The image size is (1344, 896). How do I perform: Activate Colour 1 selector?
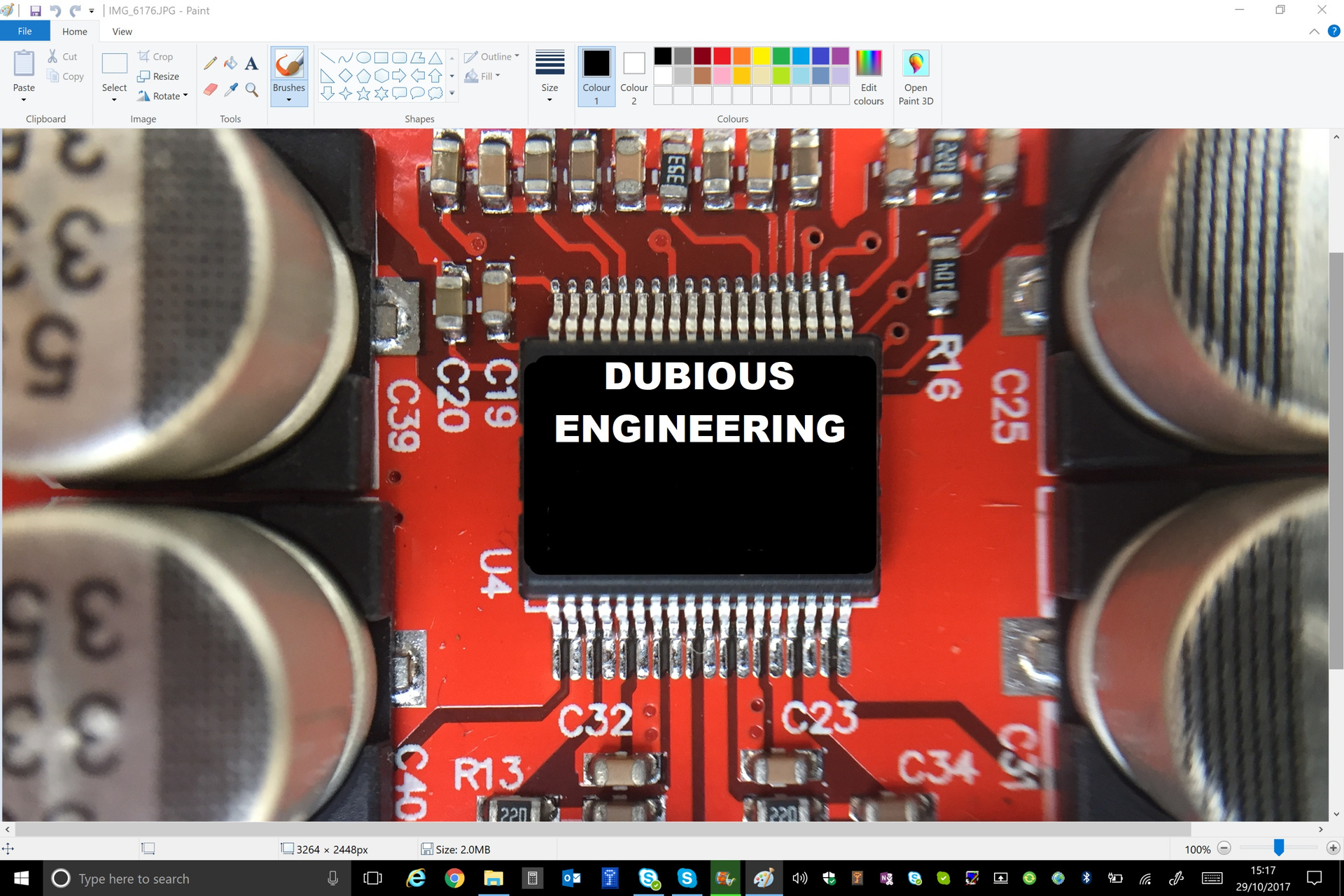pos(596,76)
